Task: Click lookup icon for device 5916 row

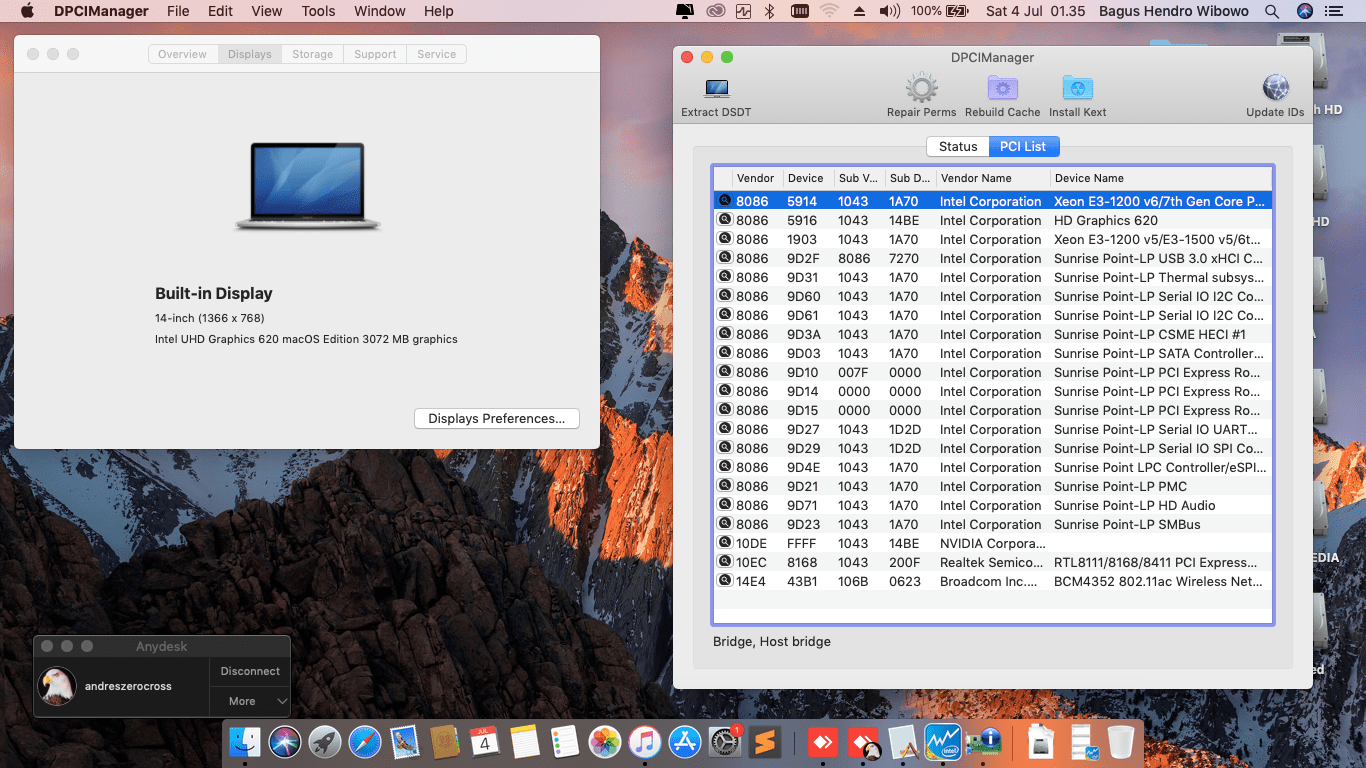Action: 724,220
